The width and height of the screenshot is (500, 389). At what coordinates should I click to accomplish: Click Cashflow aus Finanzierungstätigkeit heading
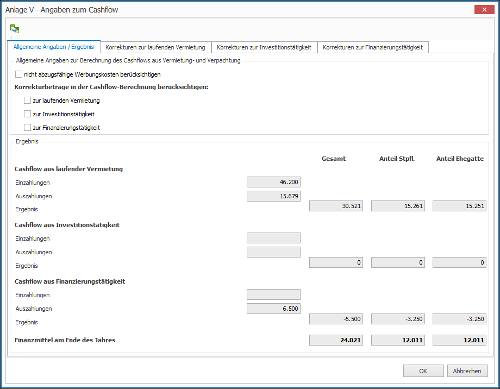point(70,281)
